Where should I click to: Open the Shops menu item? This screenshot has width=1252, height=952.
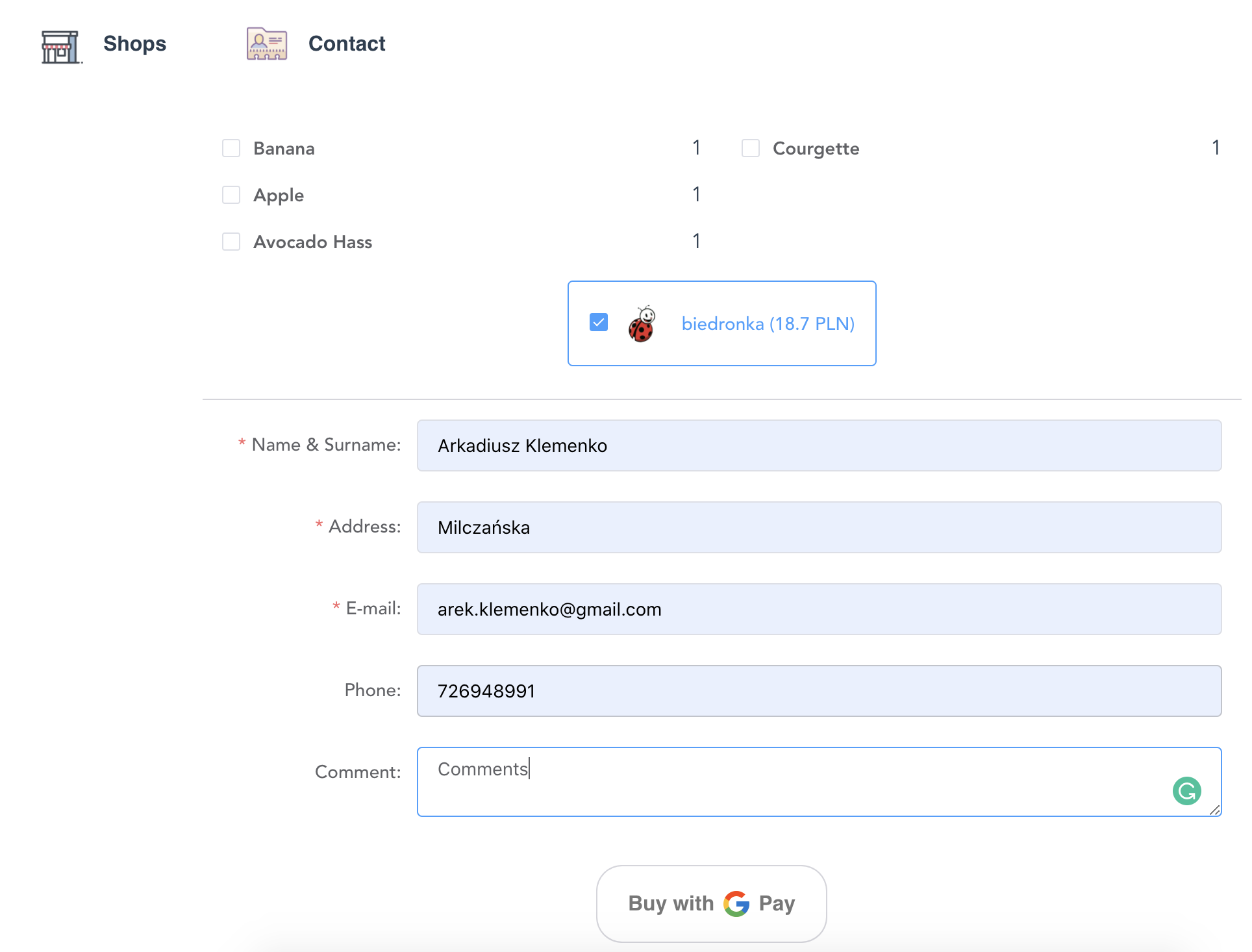click(x=134, y=44)
